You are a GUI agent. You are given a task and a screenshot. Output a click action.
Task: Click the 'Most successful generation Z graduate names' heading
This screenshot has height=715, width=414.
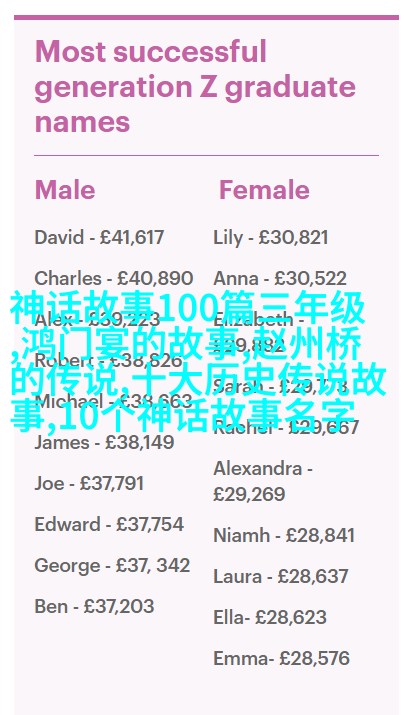tap(195, 87)
